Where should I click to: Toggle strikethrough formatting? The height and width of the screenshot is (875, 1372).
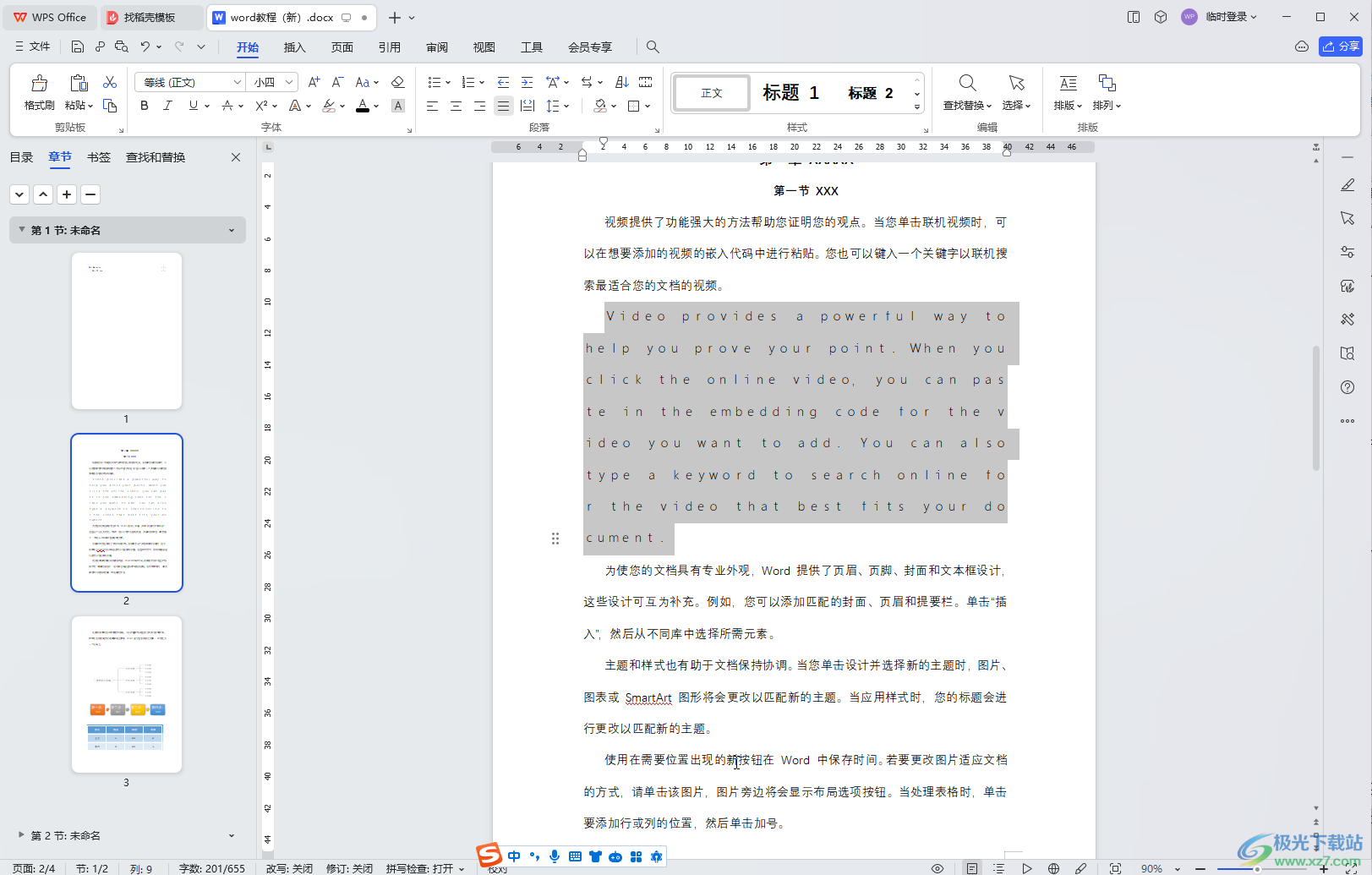[227, 106]
